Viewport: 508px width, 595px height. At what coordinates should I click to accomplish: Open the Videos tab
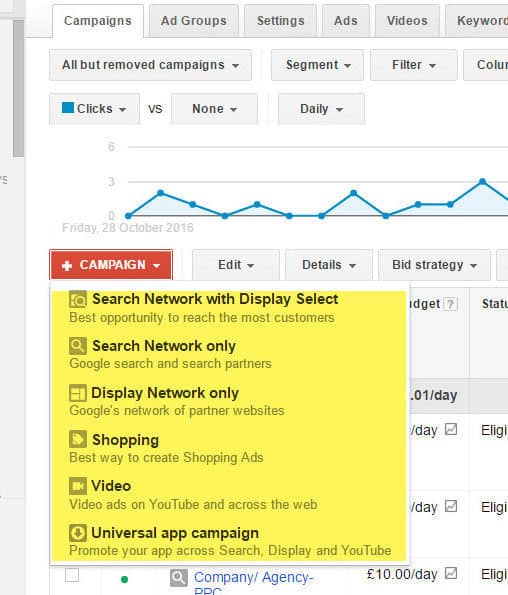tap(407, 21)
